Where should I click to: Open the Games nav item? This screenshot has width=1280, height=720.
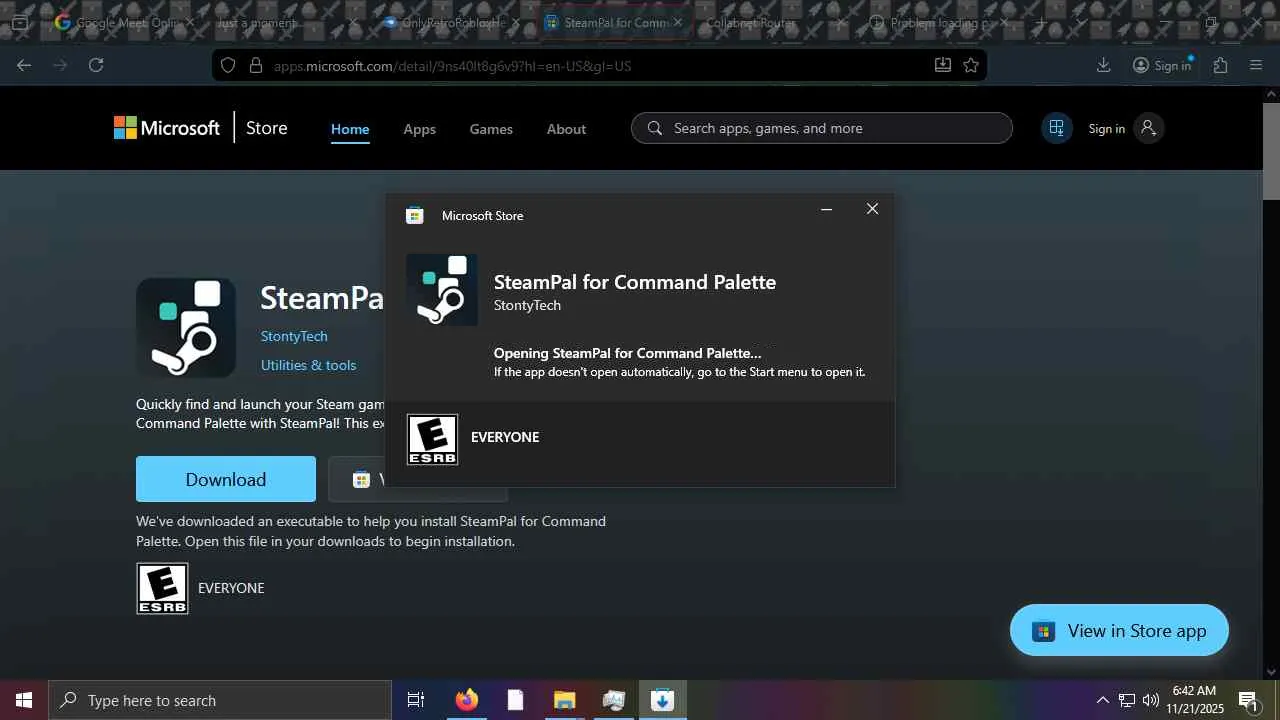[491, 129]
